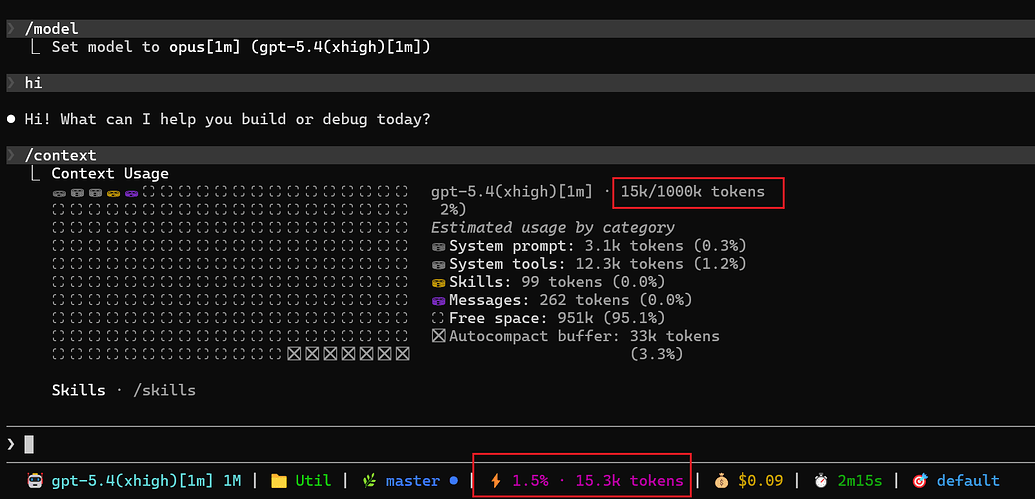Screen dimensions: 1035x499
Task: Click the stopwatch timer icon
Action: coord(821,481)
